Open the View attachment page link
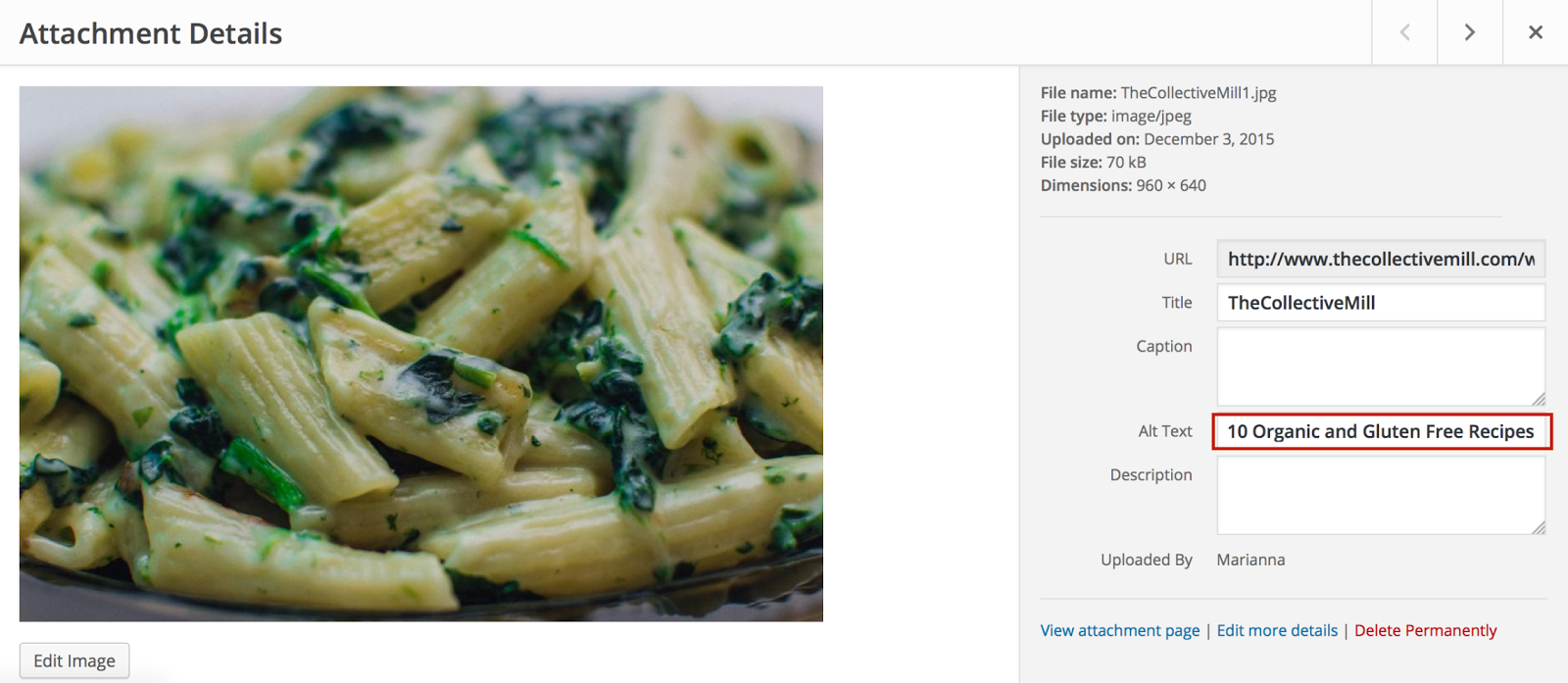Image resolution: width=1568 pixels, height=683 pixels. click(x=1120, y=630)
